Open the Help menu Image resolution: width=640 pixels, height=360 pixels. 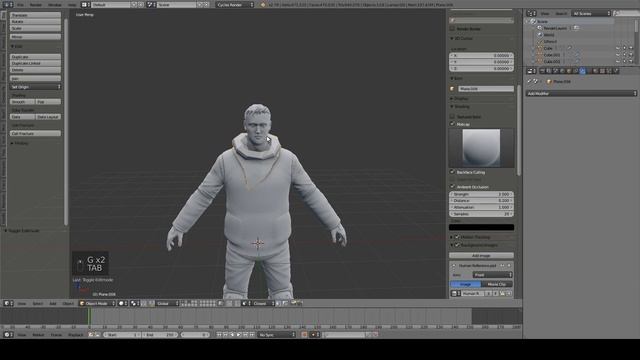click(72, 4)
